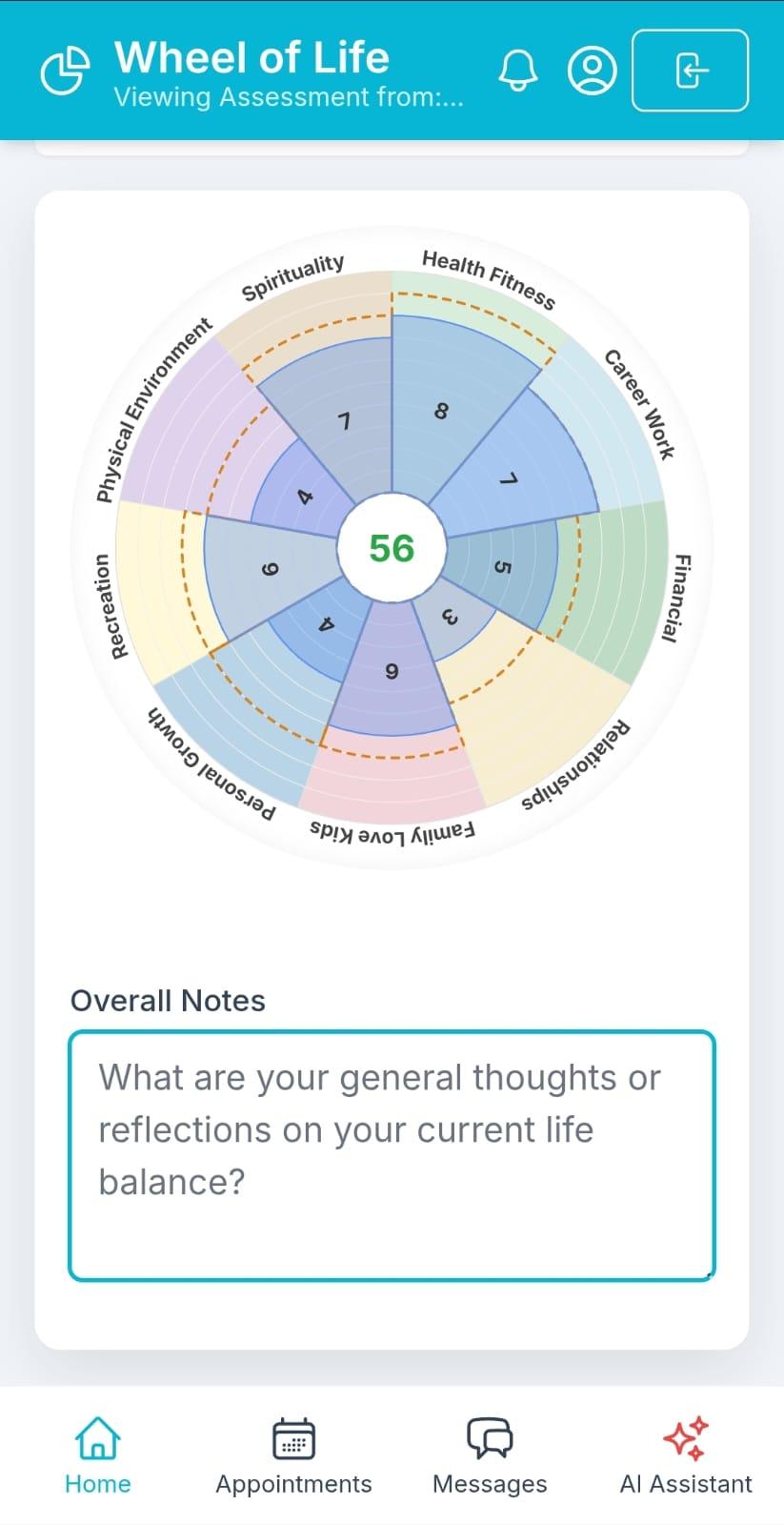
Task: Select the Career Work segment scored 7
Action: 510,478
